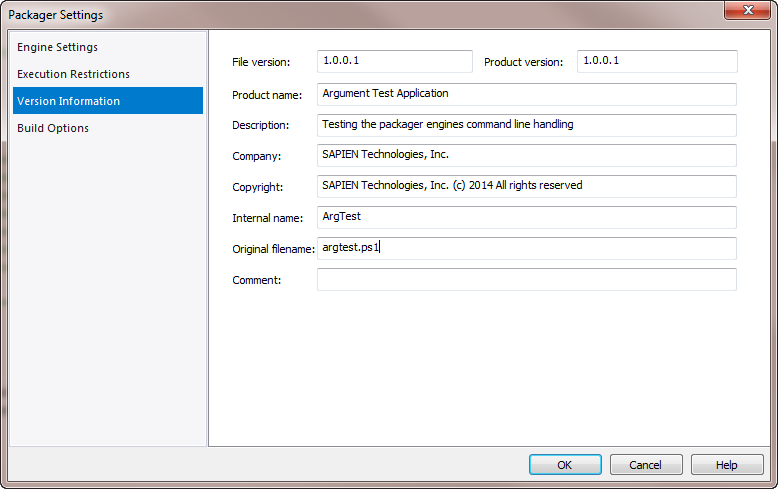Image resolution: width=778 pixels, height=489 pixels.
Task: Click the Packager Settings title bar
Action: click(347, 14)
